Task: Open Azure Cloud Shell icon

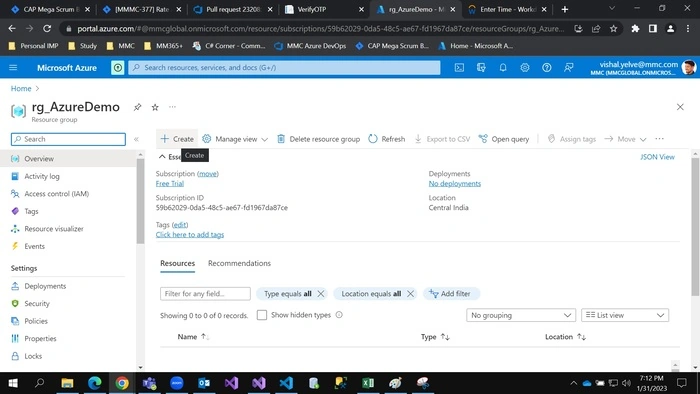Action: click(459, 68)
